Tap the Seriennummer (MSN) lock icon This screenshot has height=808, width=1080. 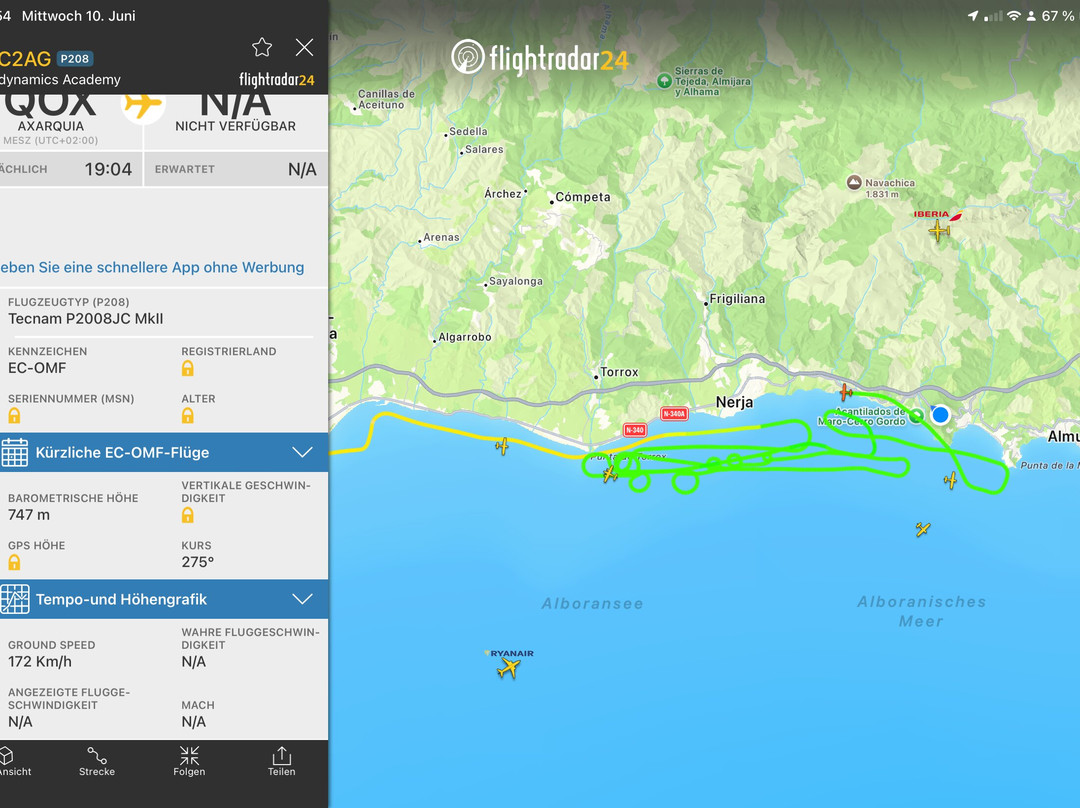coord(14,415)
